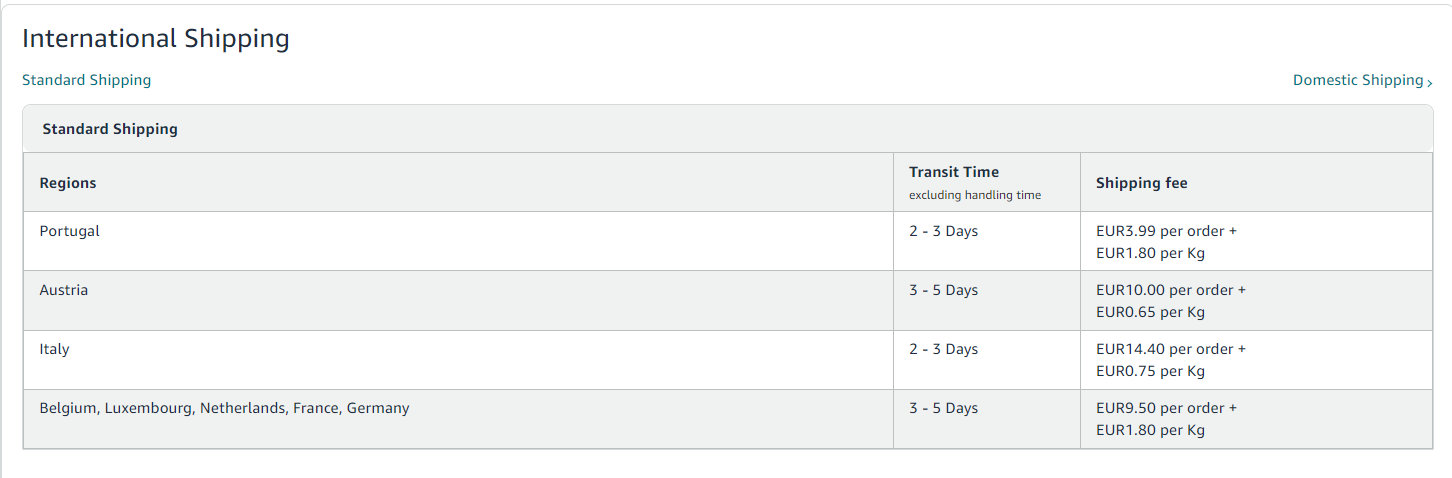
Task: Select the Portugal region cell
Action: click(70, 231)
